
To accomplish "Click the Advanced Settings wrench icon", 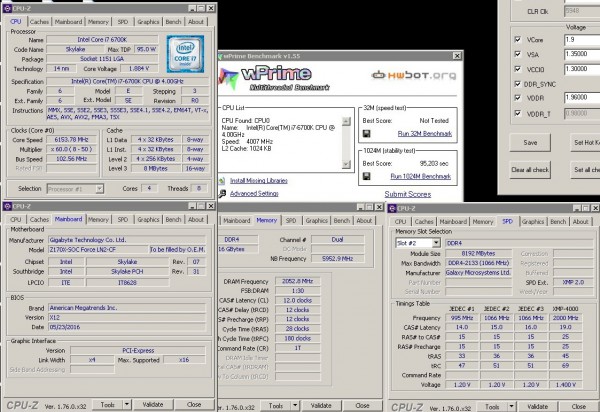I will (x=224, y=193).
